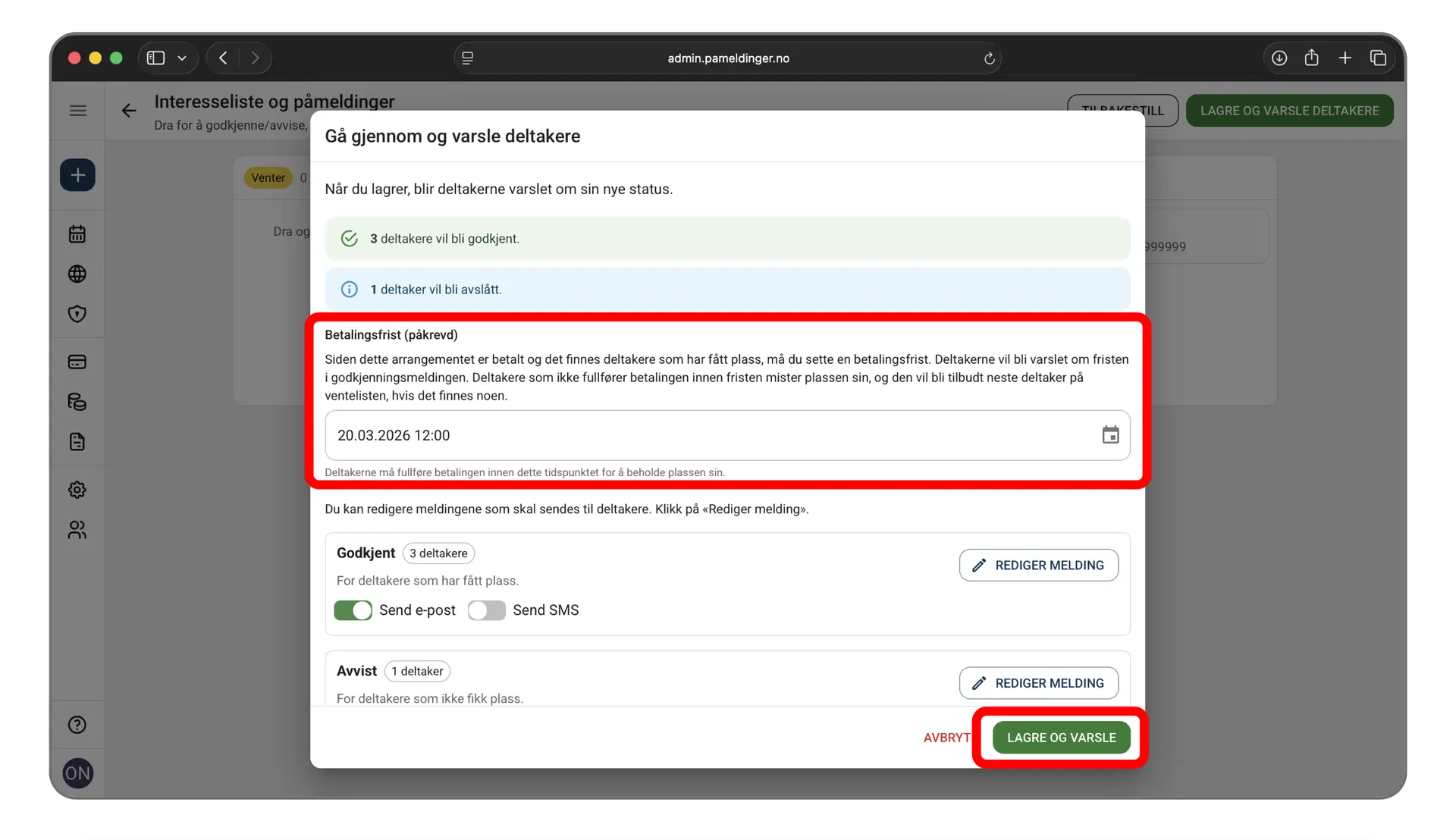
Task: Click the blue plus create button
Action: [x=77, y=175]
